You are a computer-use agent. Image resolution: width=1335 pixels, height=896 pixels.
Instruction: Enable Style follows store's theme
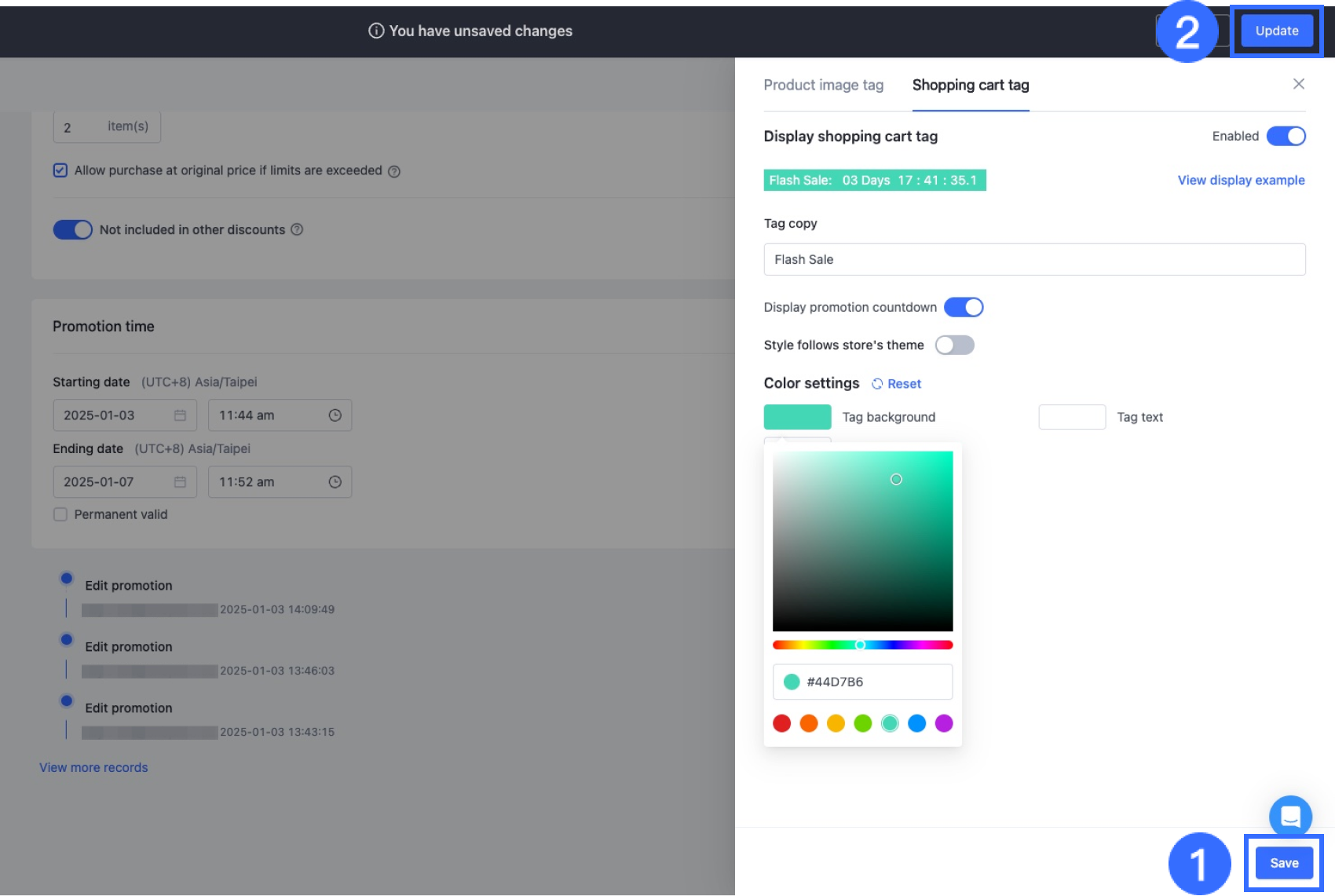click(955, 346)
